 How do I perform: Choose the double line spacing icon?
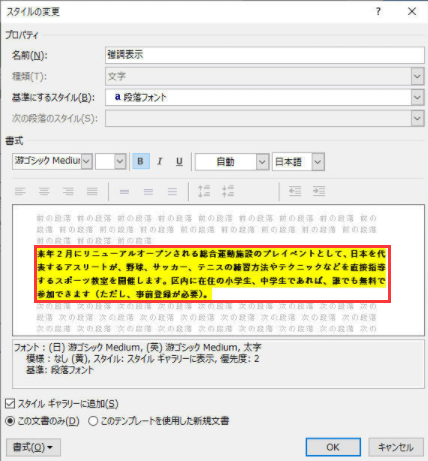[x=172, y=191]
